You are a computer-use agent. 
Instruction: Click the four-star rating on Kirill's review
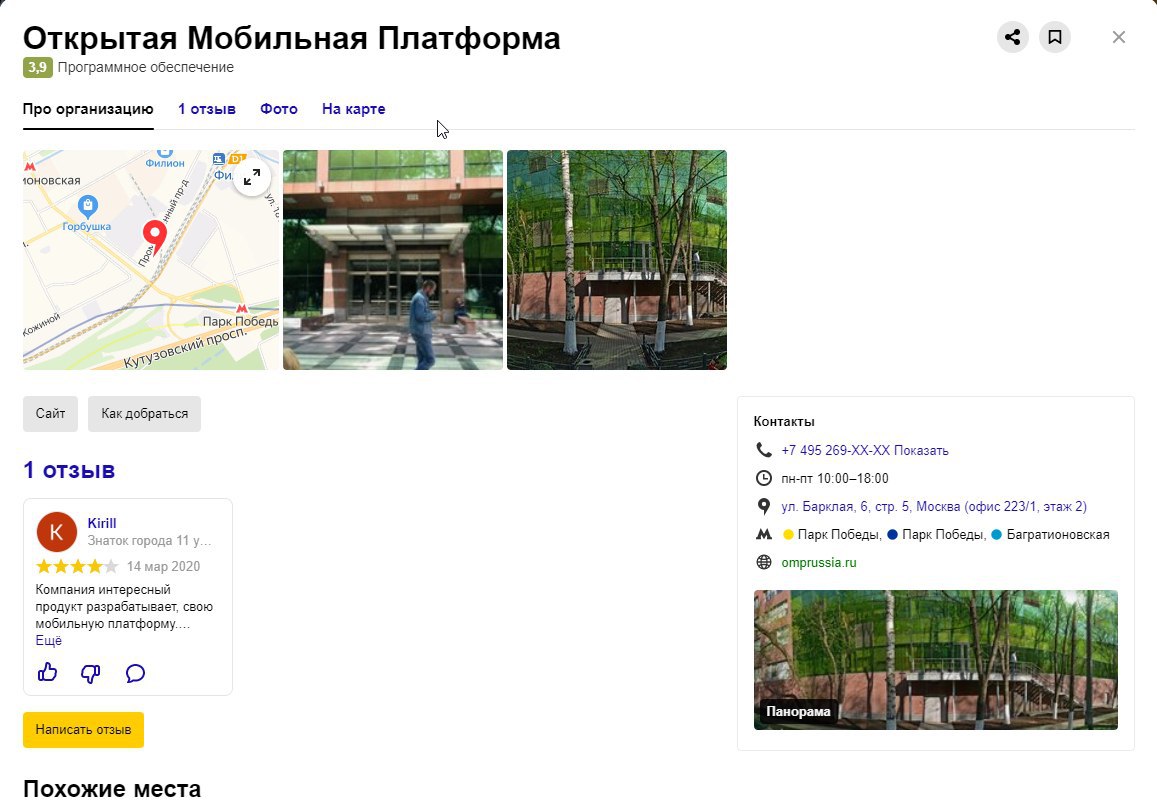click(77, 566)
